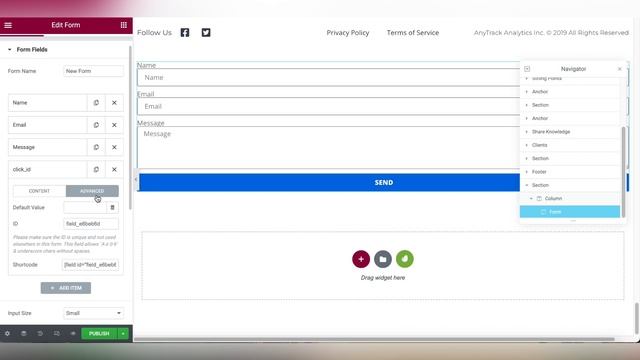Duplicate the Email form field
Screen dimensions: 640x360
(96, 125)
